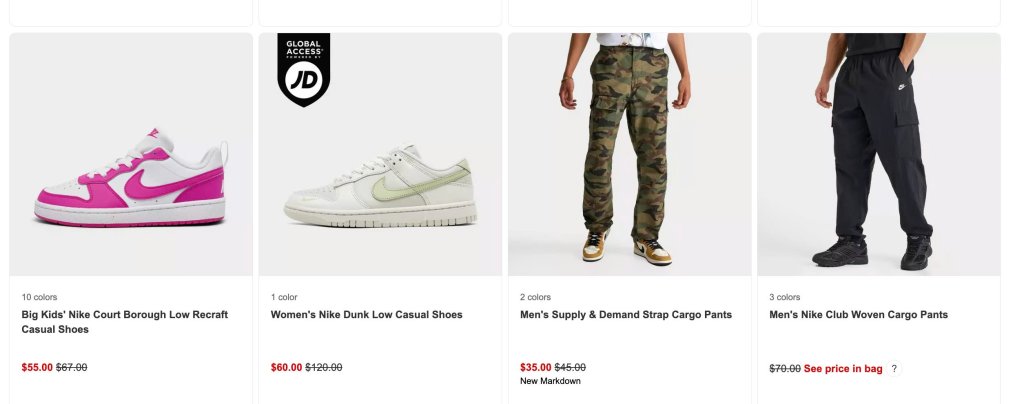1024x404 pixels.
Task: Open Women's Nike Dunk Low Casual Shoes link
Action: (x=367, y=315)
